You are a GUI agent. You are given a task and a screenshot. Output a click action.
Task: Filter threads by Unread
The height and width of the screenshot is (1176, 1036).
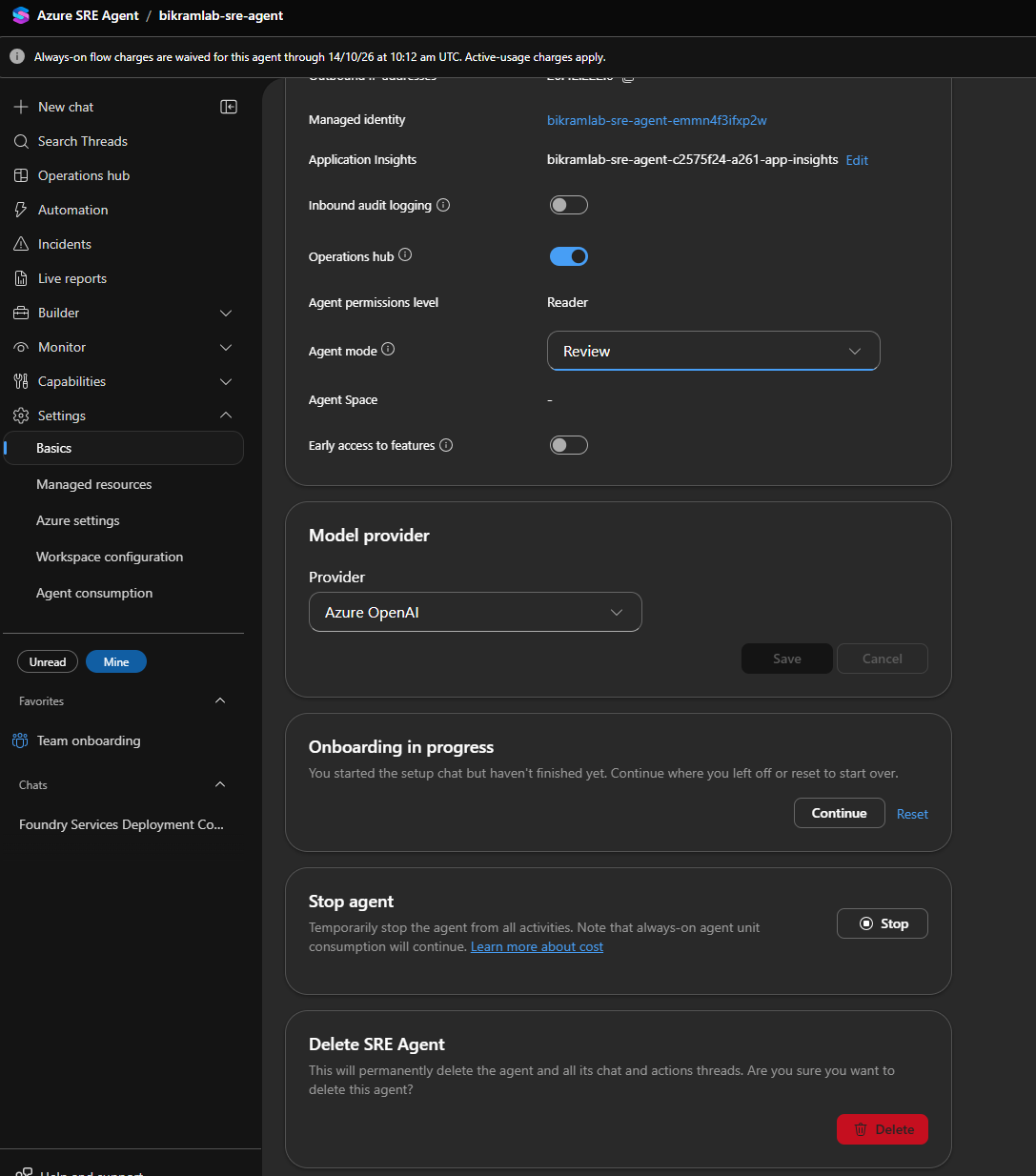pos(48,661)
